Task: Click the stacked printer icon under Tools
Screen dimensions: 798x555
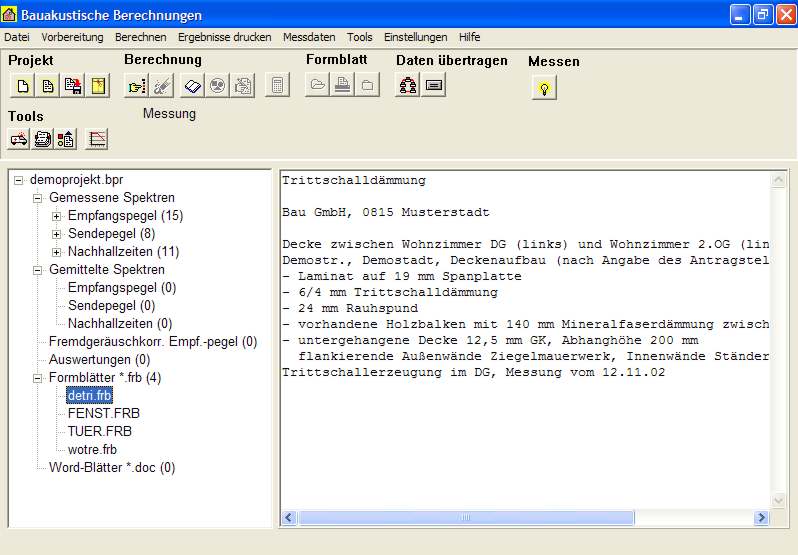Action: click(43, 139)
